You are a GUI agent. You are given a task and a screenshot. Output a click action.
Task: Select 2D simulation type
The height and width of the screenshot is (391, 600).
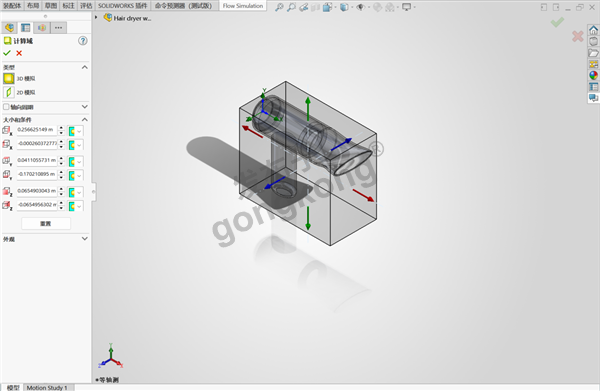[x=9, y=92]
